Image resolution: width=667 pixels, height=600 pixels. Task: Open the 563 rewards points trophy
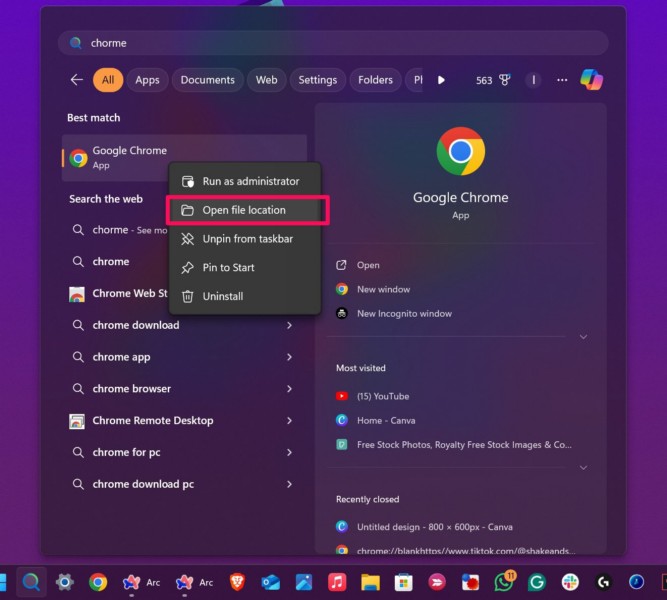[493, 80]
